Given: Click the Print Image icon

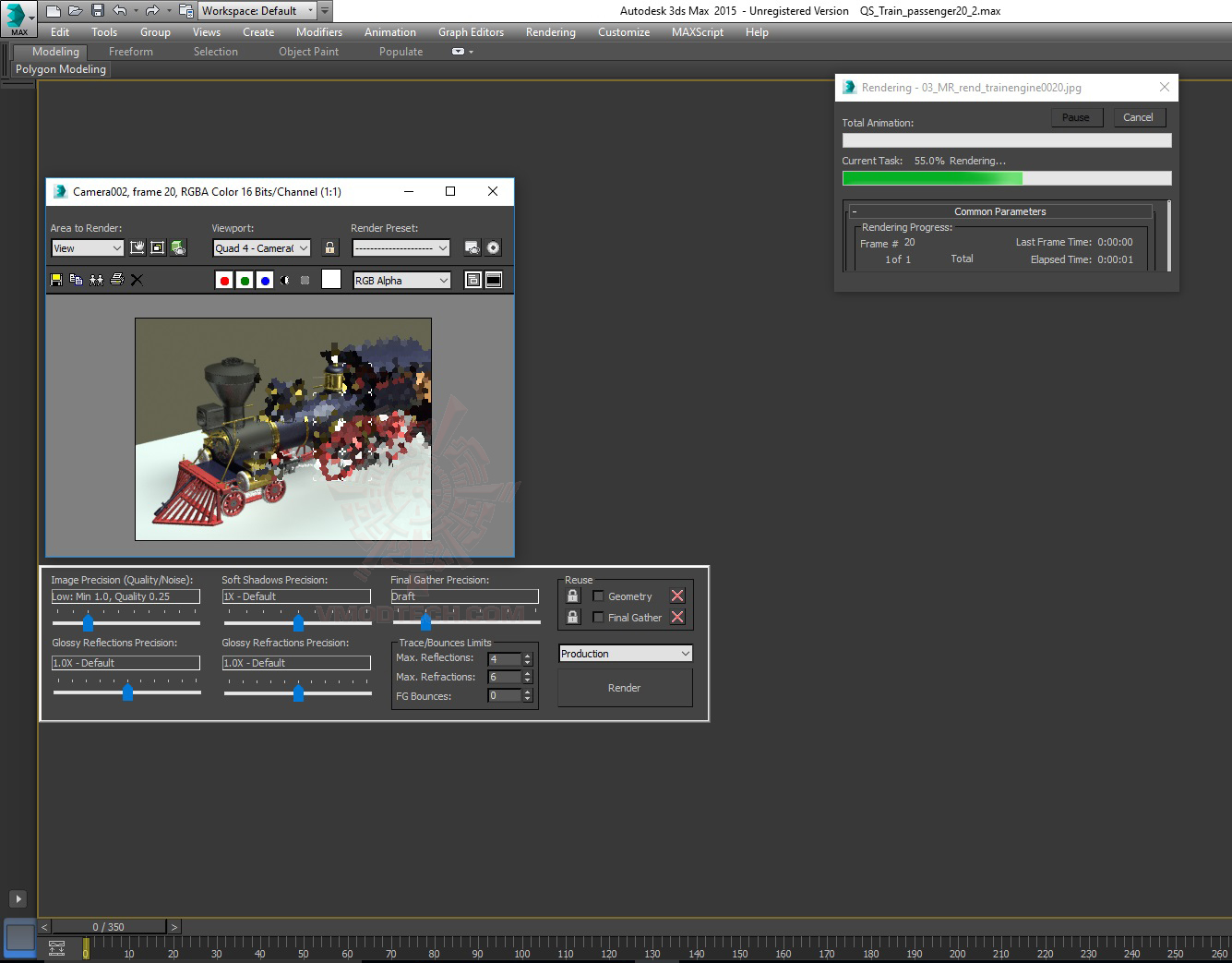Looking at the screenshot, I should click(x=117, y=280).
